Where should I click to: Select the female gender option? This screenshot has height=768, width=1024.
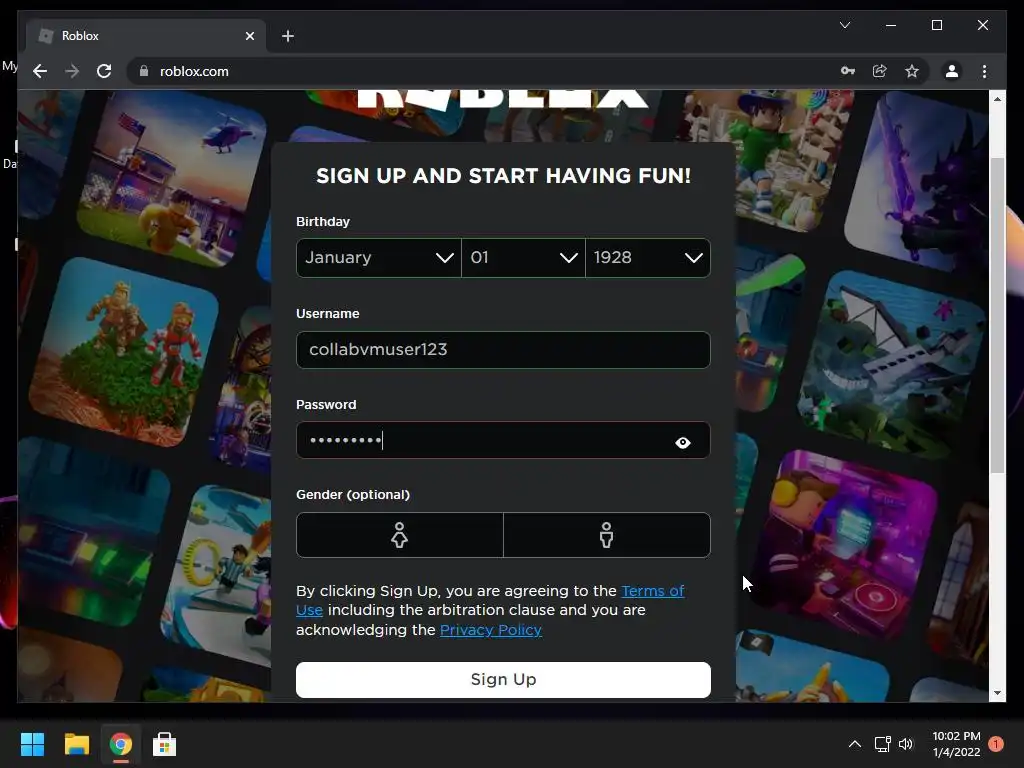pos(400,535)
